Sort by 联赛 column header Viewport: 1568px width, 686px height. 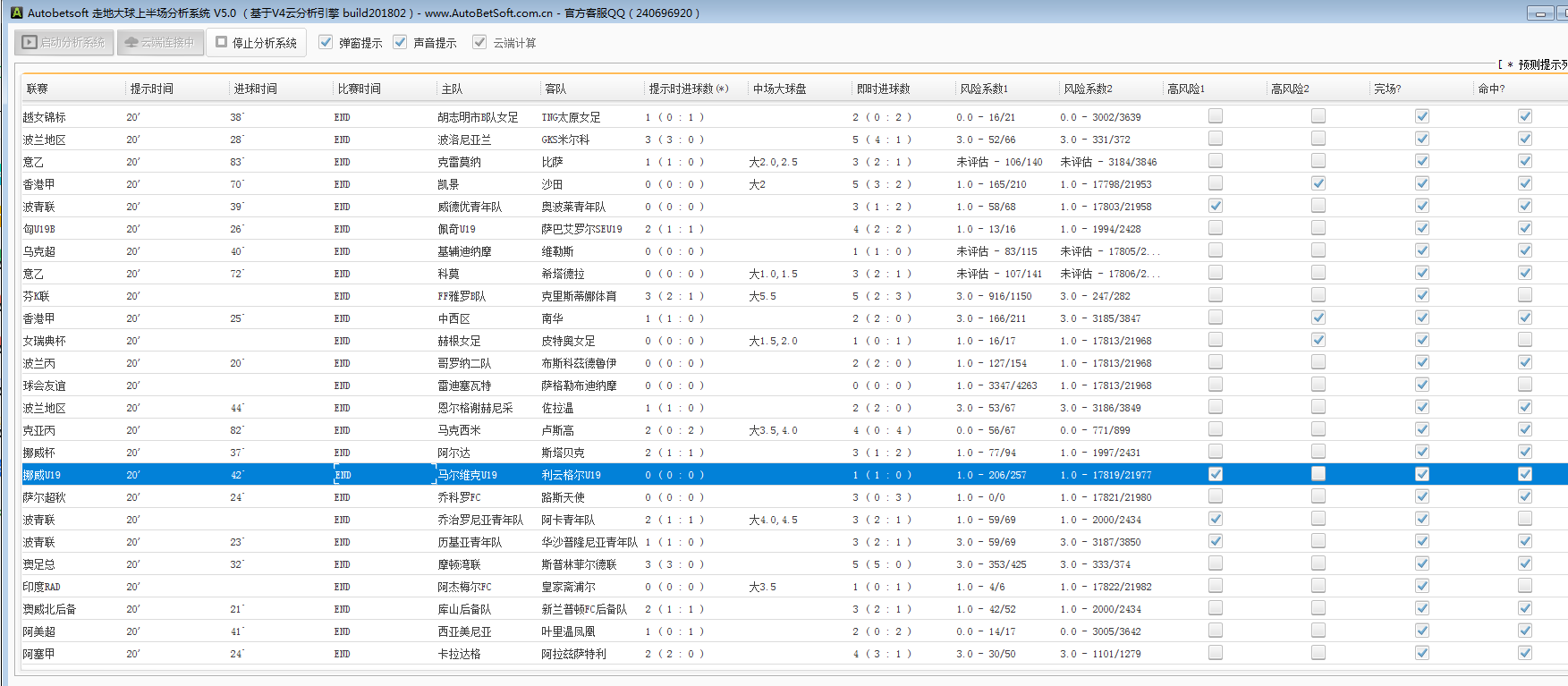pos(38,89)
